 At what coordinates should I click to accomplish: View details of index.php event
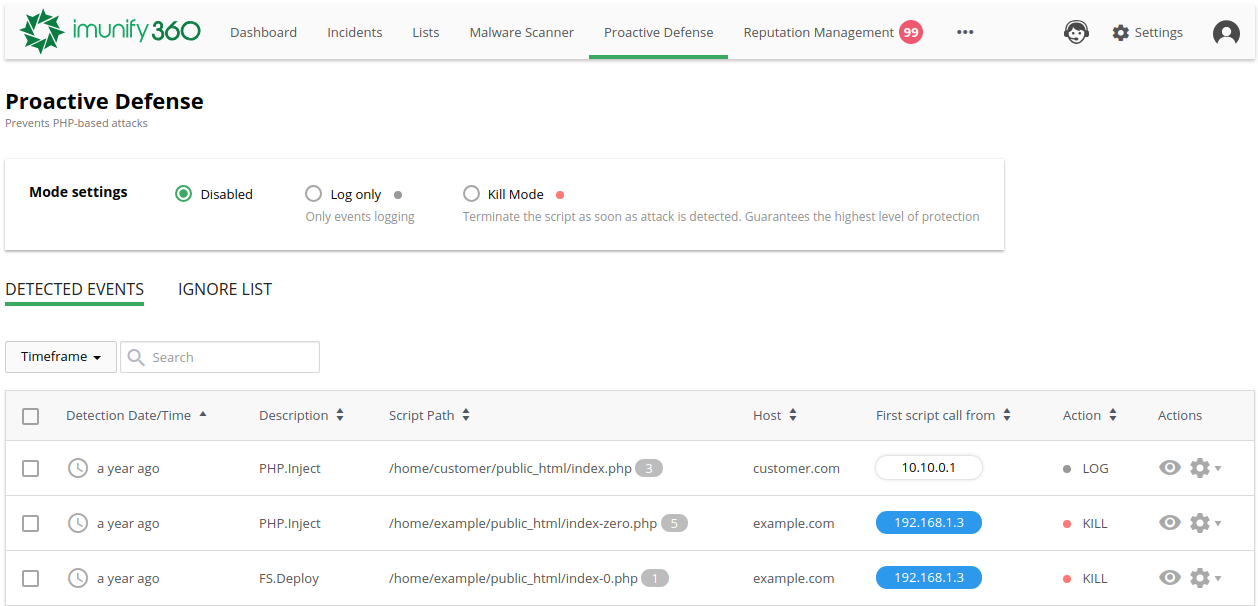(x=1170, y=468)
